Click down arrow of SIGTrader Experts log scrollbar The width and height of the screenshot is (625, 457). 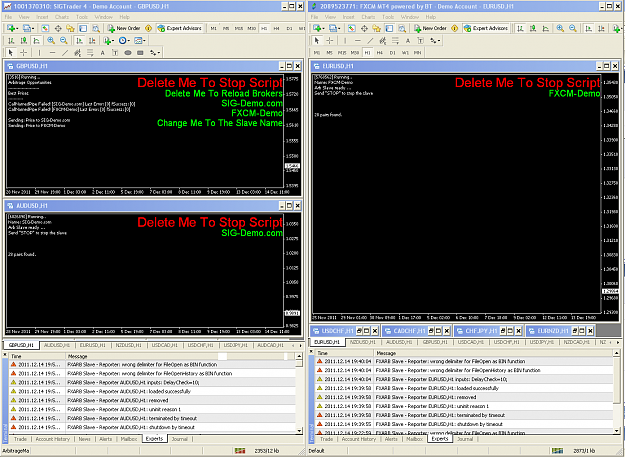(x=299, y=431)
